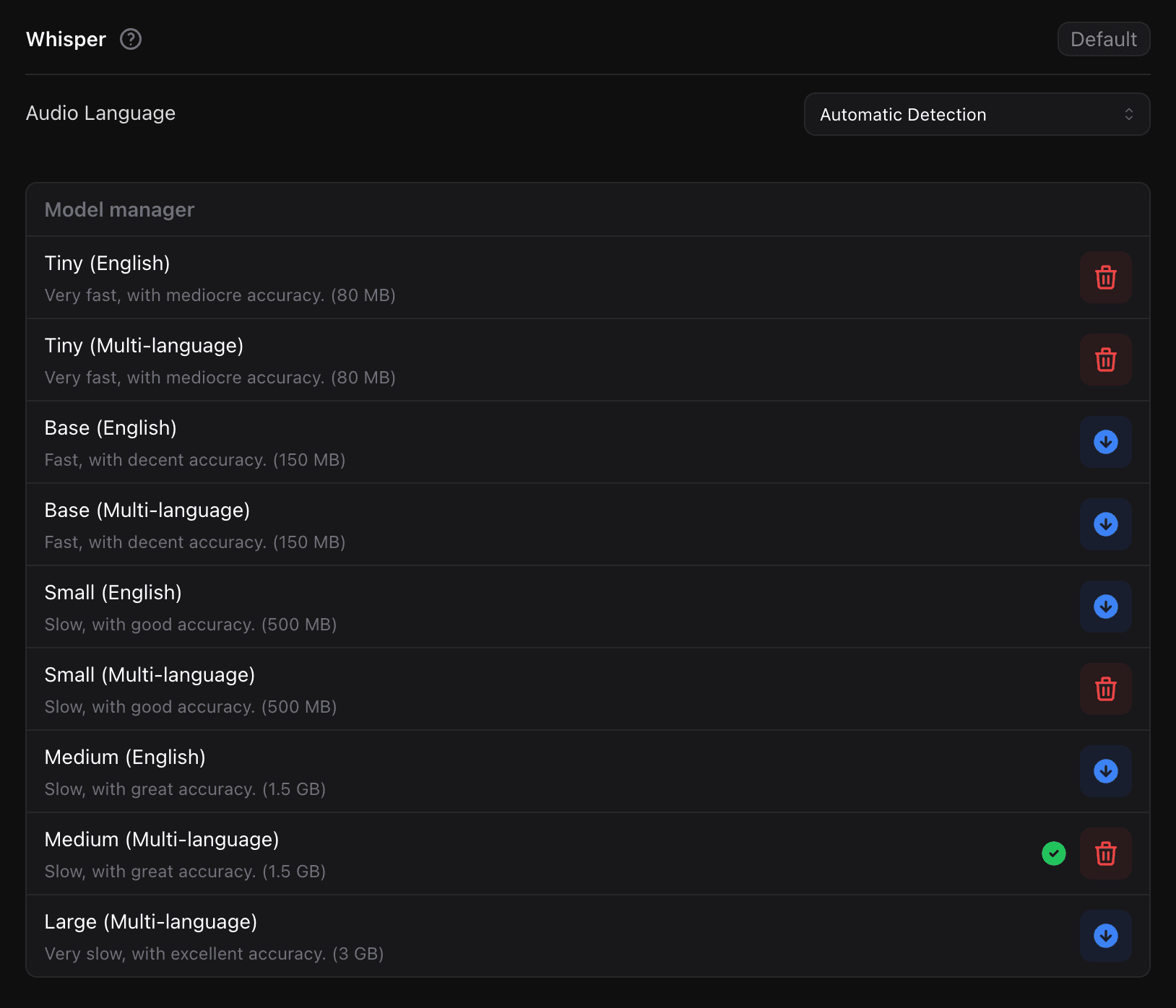Delete the Tiny (English) model
The image size is (1176, 1008).
point(1105,277)
